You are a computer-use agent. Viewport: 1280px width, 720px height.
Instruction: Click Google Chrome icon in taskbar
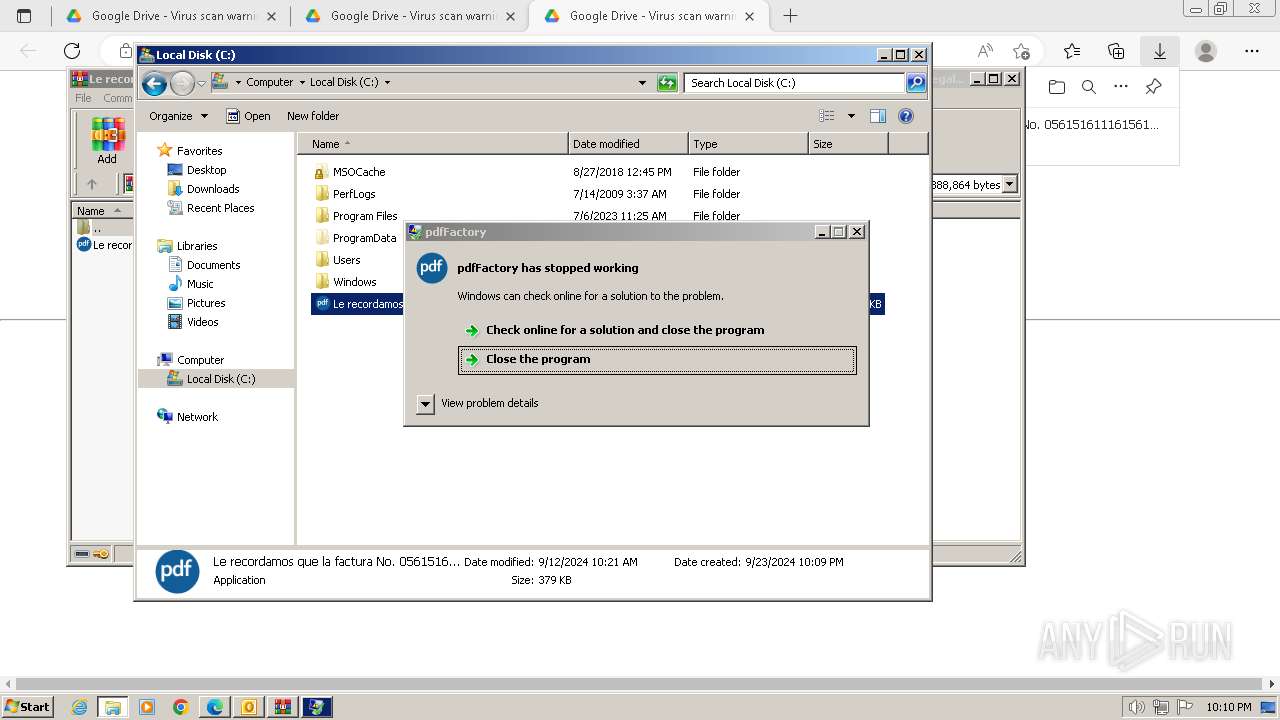(x=180, y=707)
